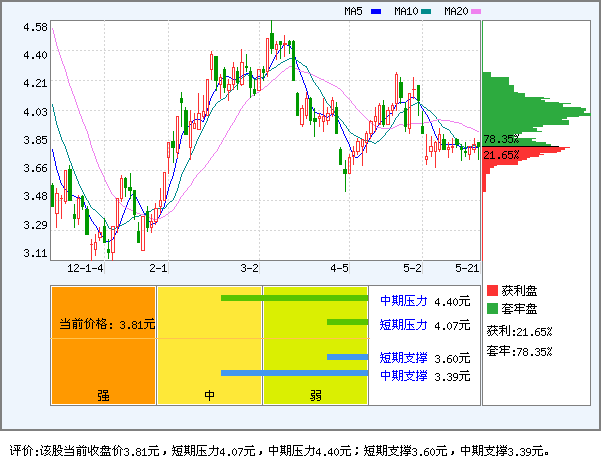Click the 获利盘 legend text
This screenshot has width=601, height=456.
pos(519,291)
